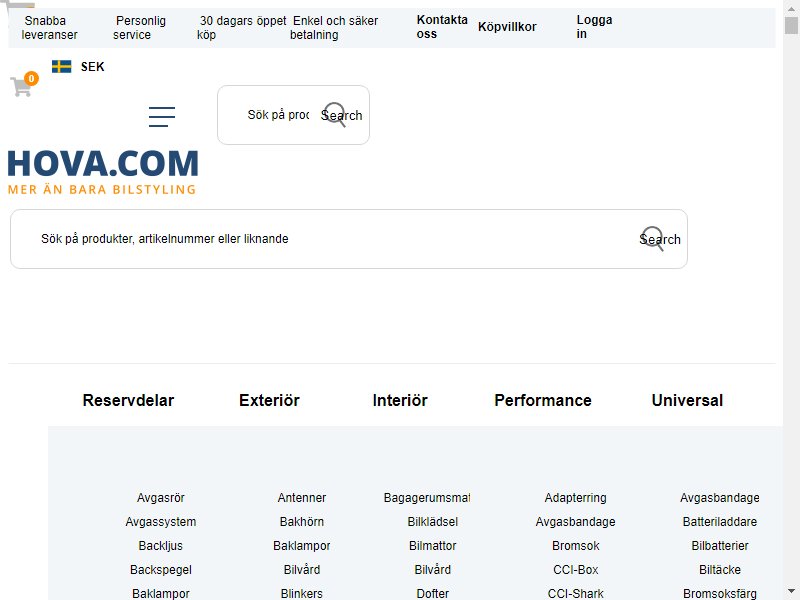This screenshot has width=800, height=600.
Task: Go to Kontakta oss
Action: pyautogui.click(x=442, y=27)
